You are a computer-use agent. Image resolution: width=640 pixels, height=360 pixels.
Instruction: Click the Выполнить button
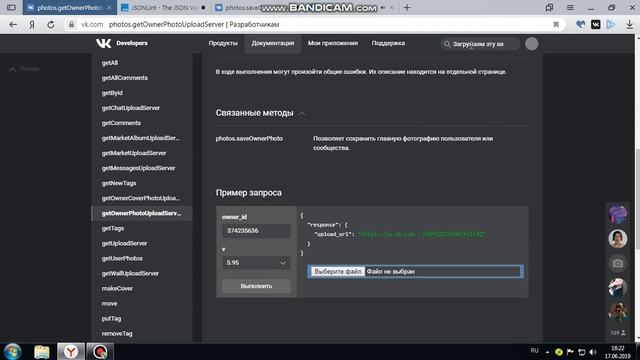[256, 286]
